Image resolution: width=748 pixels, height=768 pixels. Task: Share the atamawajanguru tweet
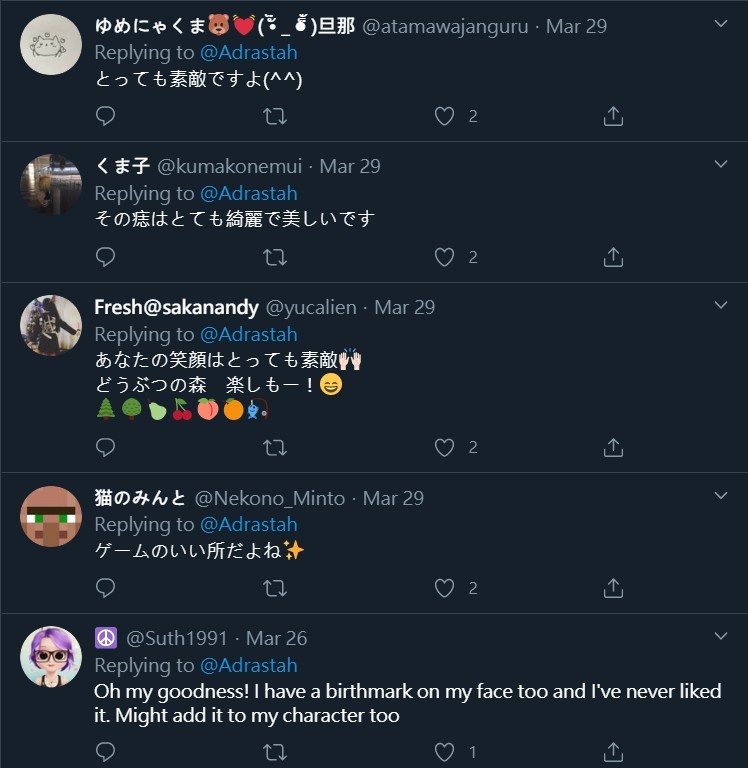(613, 116)
